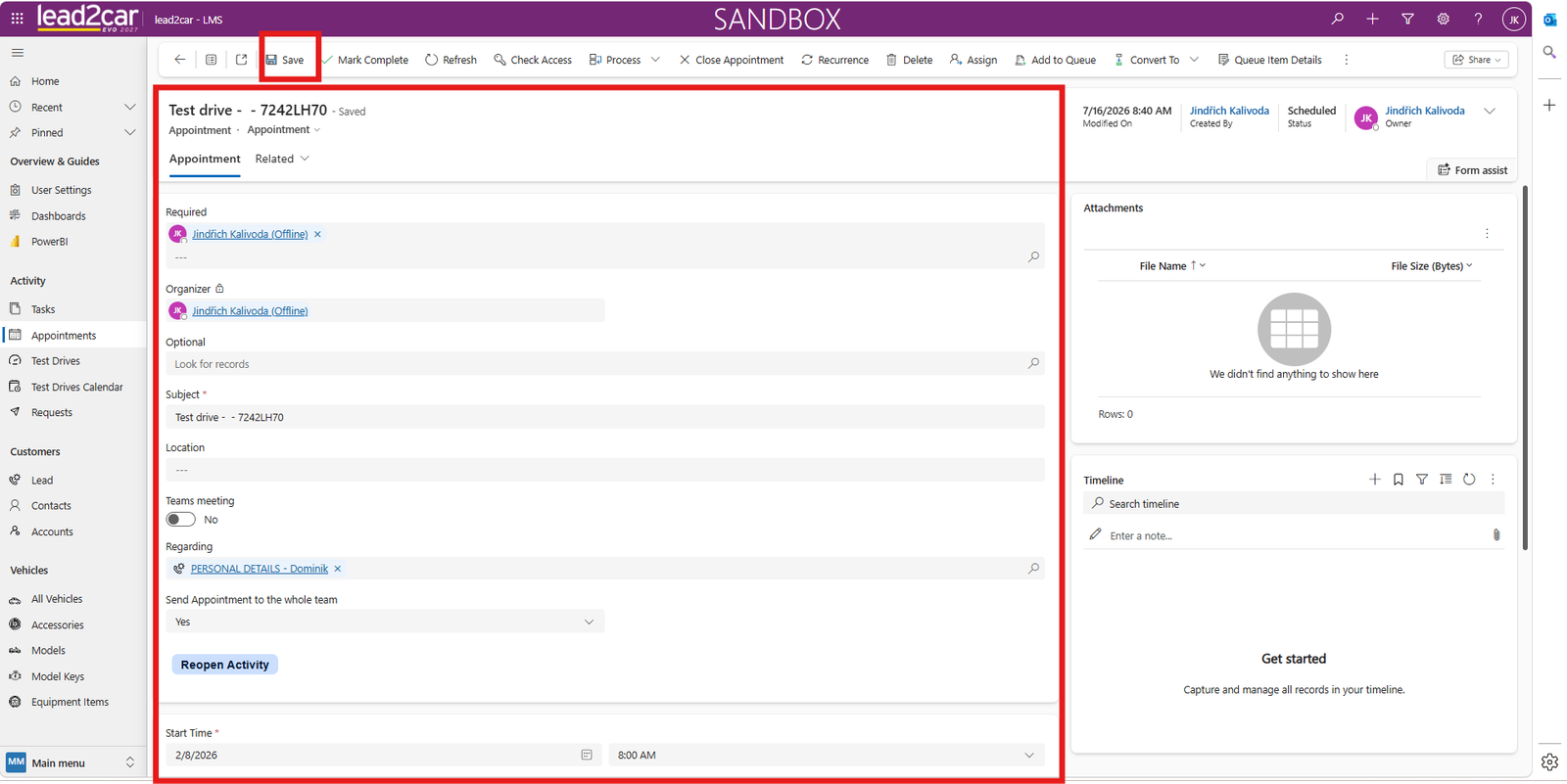Open the advanced filter funnel in the header

click(x=1407, y=19)
